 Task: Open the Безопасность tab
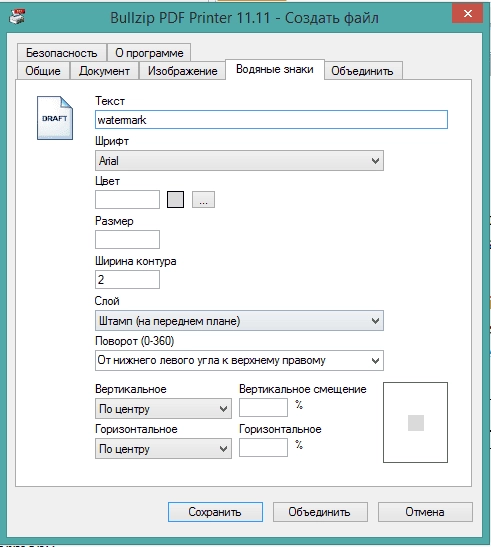(61, 53)
